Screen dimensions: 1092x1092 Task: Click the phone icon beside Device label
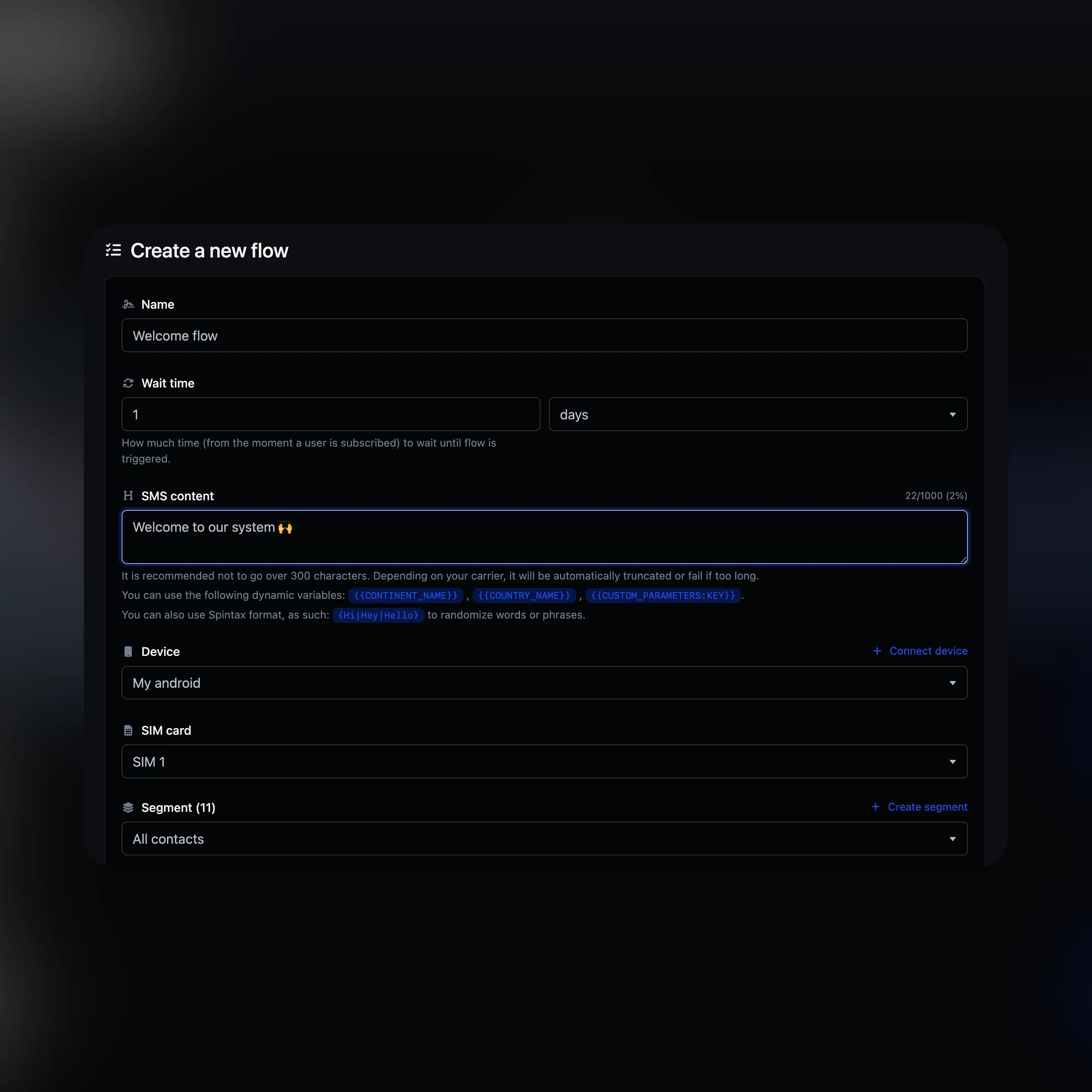128,651
